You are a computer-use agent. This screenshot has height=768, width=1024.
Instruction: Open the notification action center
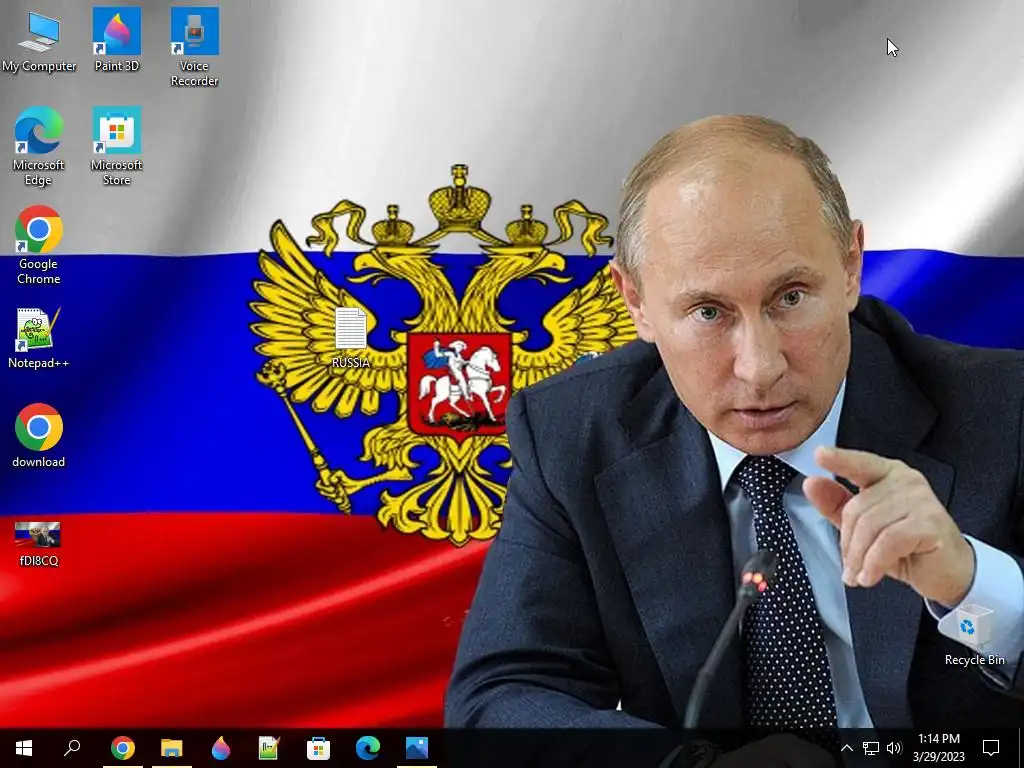click(x=991, y=748)
